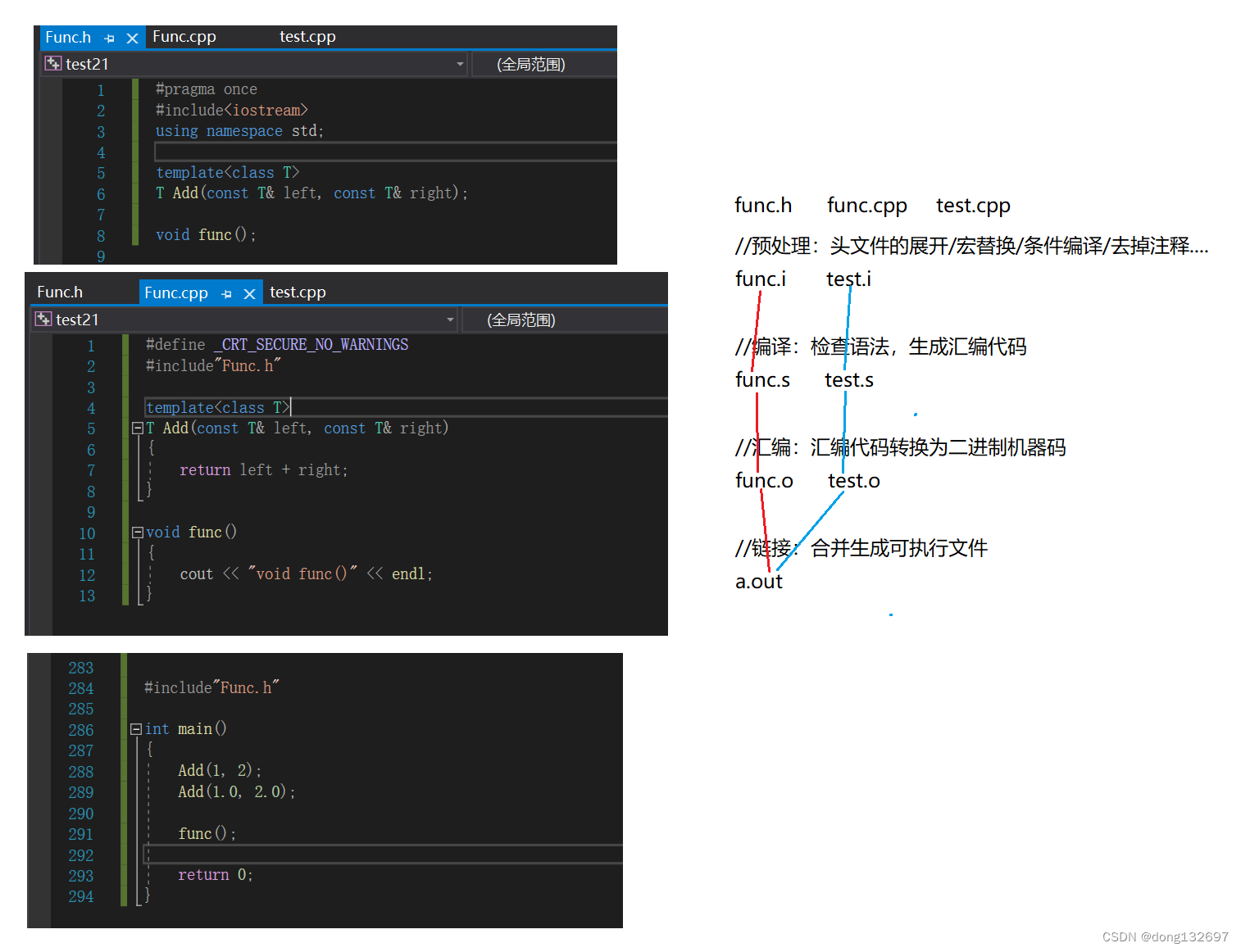Click the 'func.i' diagram label
Screen dimensions: 1241x952
point(761,279)
